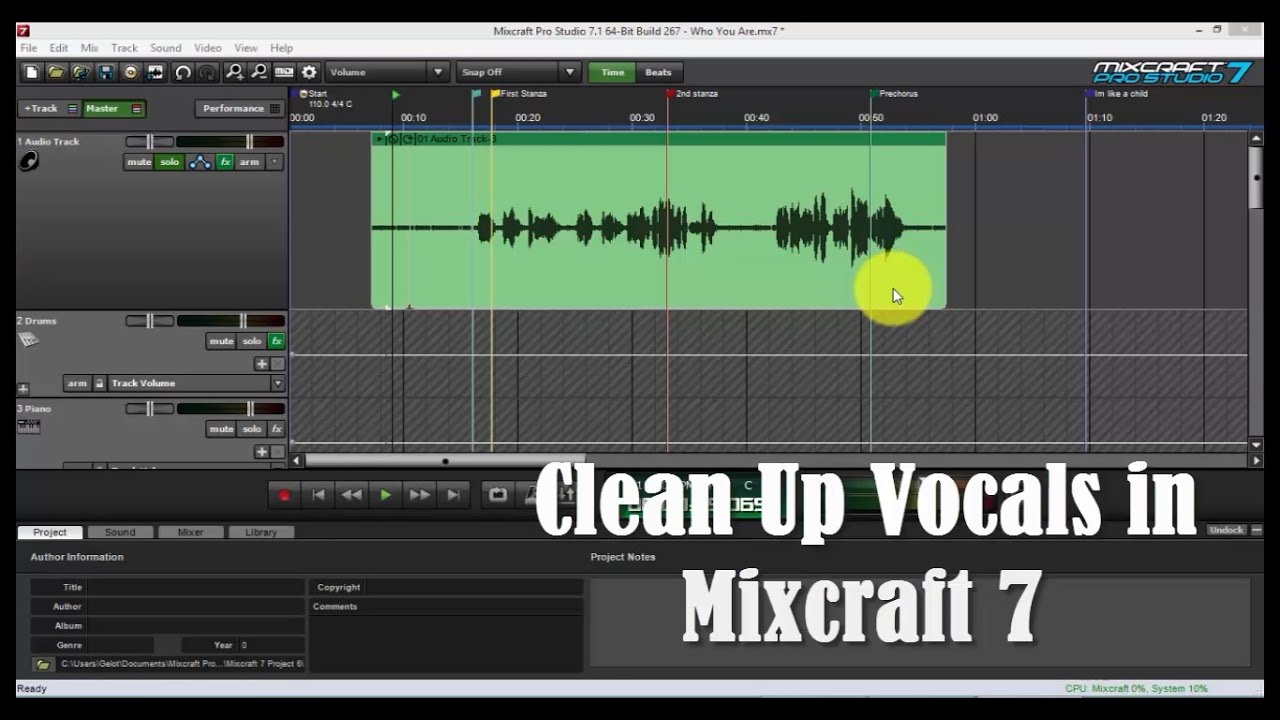Add automation lane plus on Drums track
The image size is (1280, 720).
click(261, 364)
